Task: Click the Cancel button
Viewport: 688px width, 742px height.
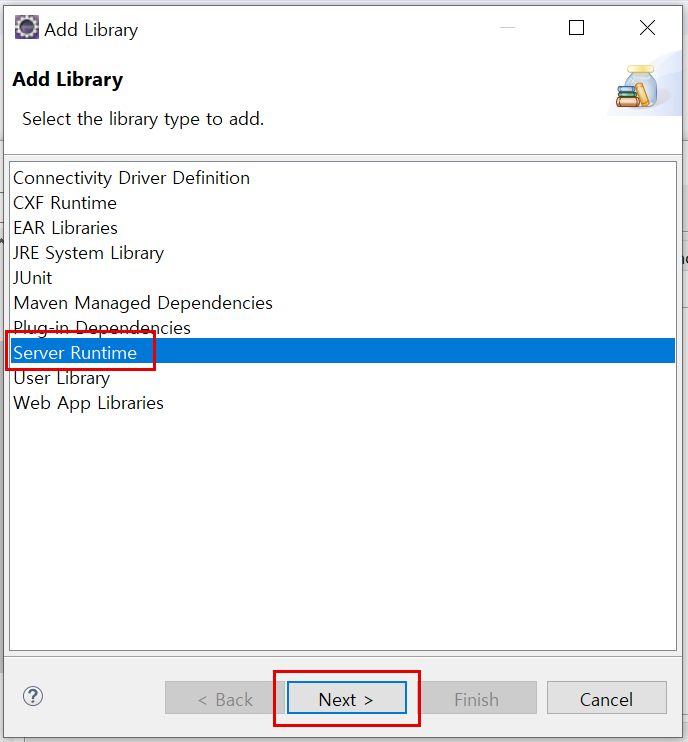Action: pyautogui.click(x=607, y=698)
